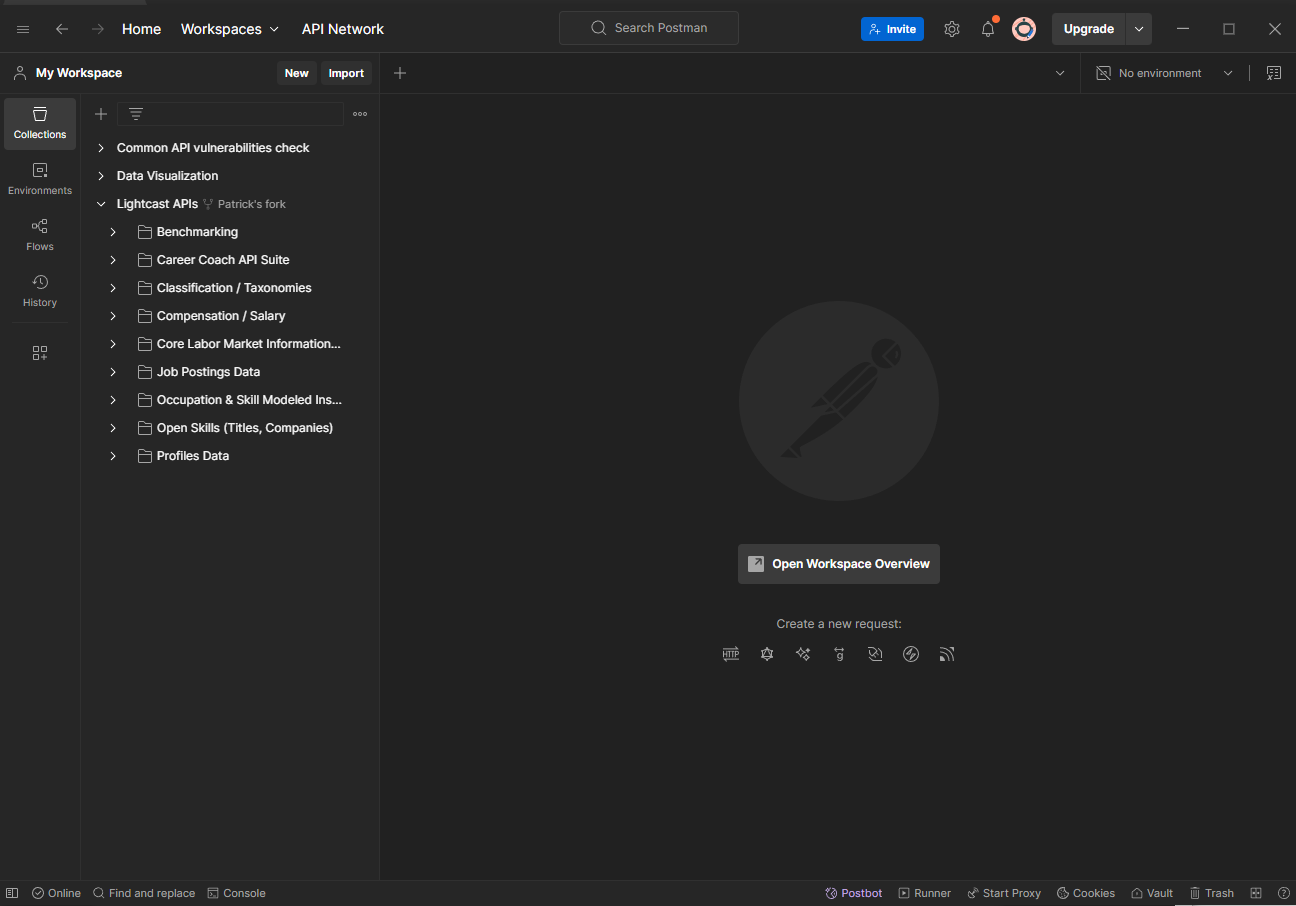Open the Console
The height and width of the screenshot is (906, 1296).
pyautogui.click(x=237, y=893)
